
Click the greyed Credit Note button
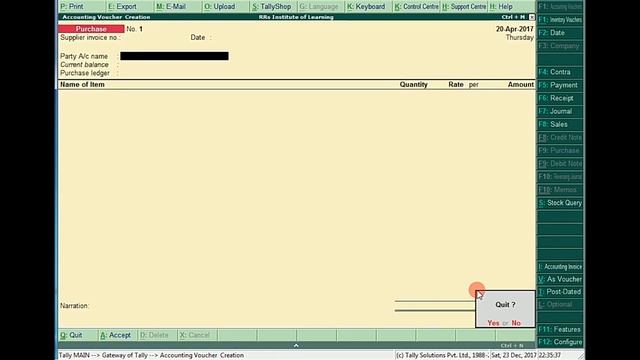[560, 138]
